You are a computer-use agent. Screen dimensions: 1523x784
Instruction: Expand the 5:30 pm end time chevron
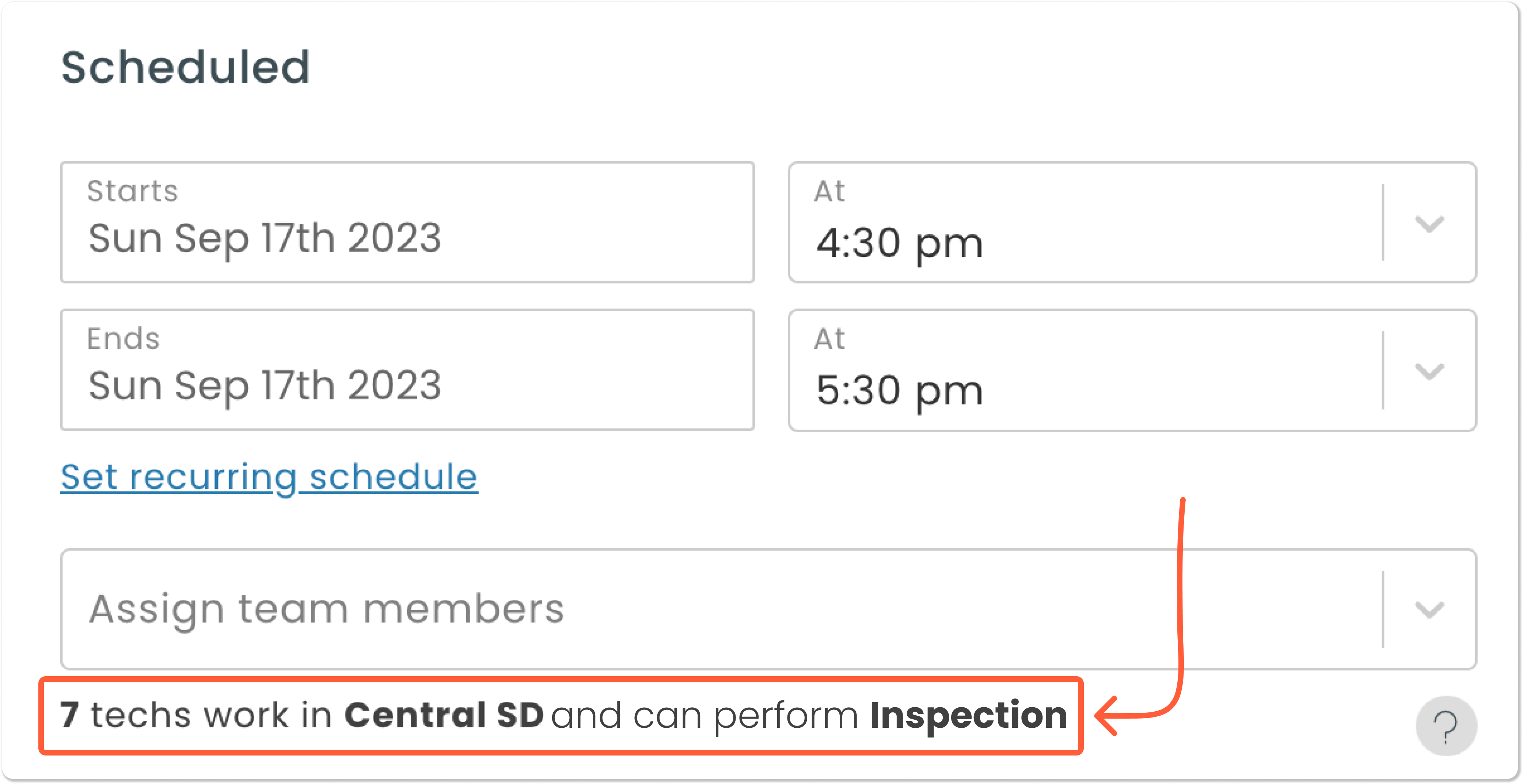tap(1429, 371)
